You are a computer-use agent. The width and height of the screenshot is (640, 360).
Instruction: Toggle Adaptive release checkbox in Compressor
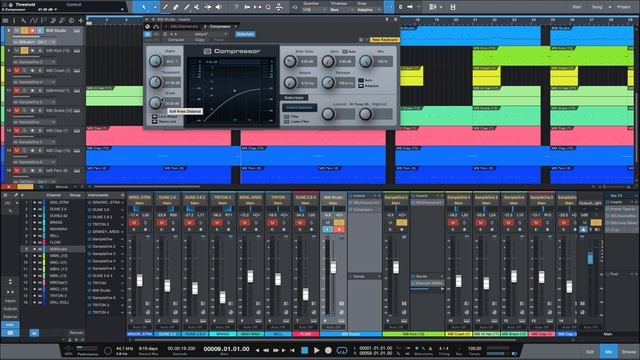click(361, 86)
